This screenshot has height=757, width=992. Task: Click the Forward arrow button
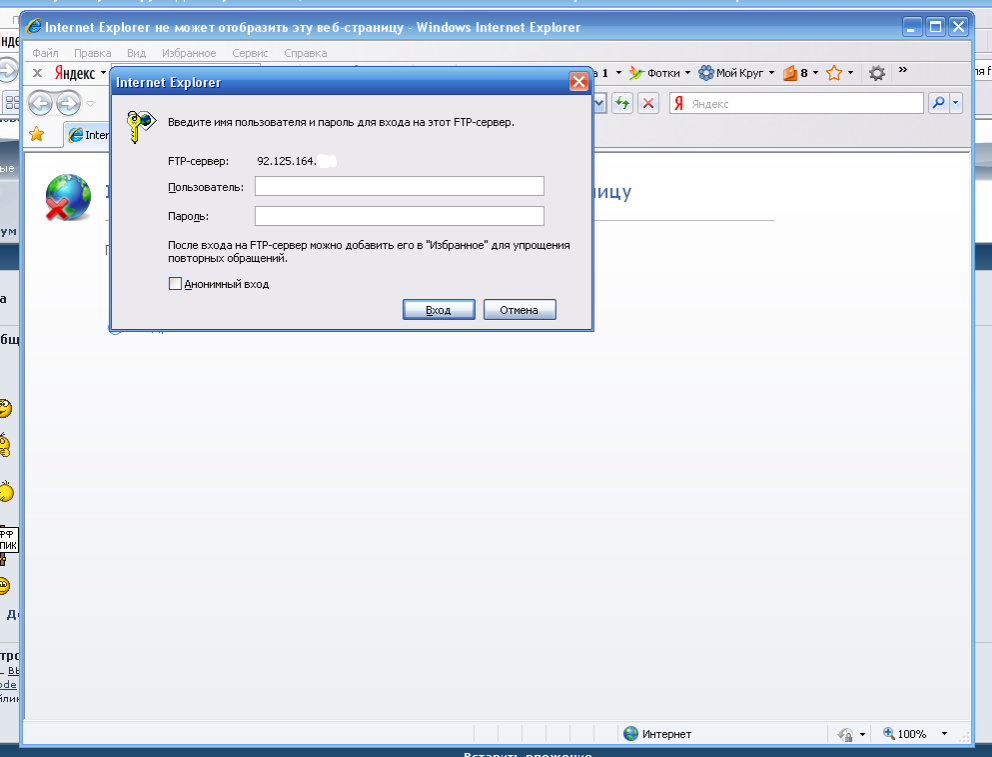click(68, 103)
